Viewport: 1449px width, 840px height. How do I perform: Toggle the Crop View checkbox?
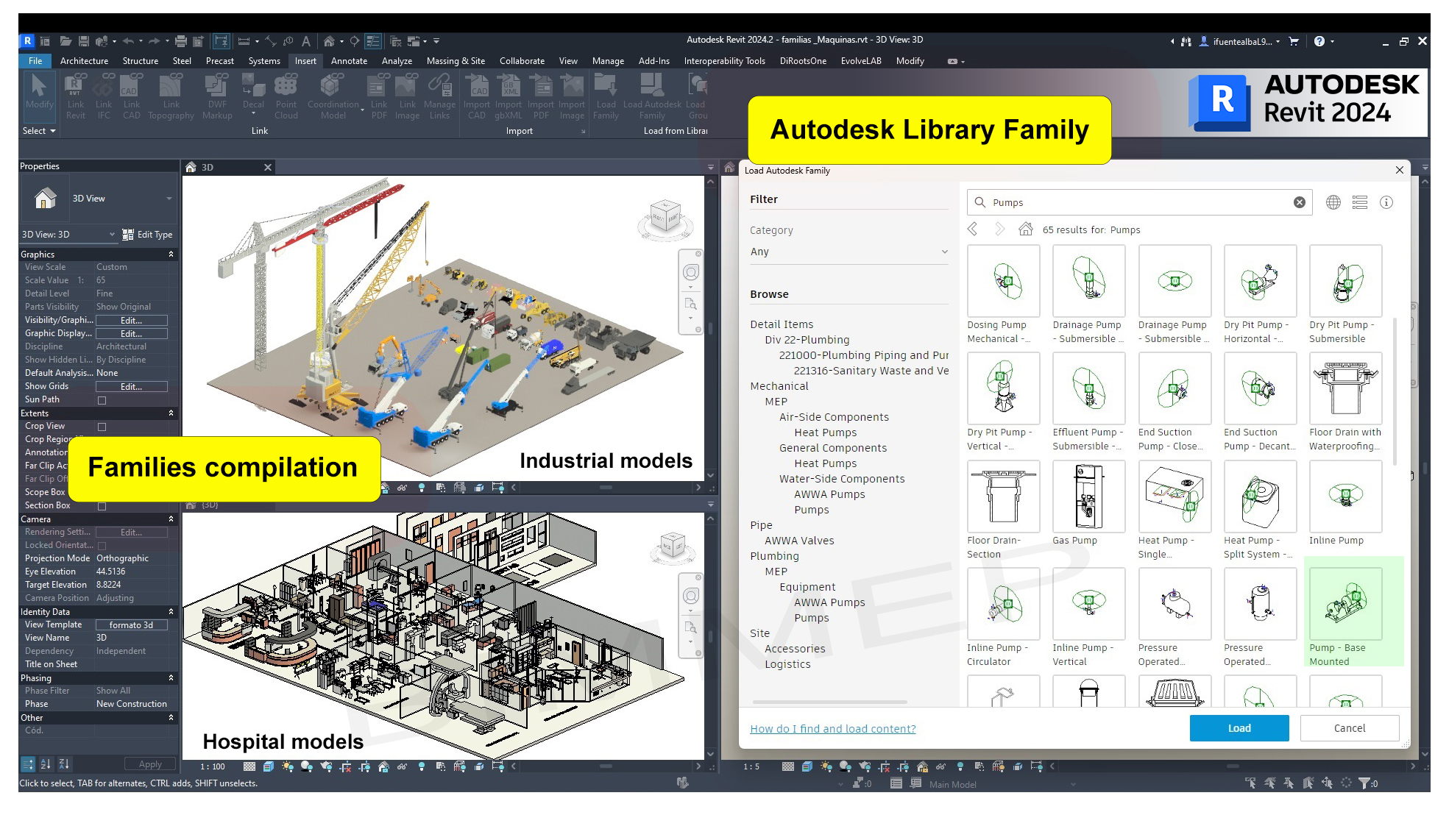[102, 427]
